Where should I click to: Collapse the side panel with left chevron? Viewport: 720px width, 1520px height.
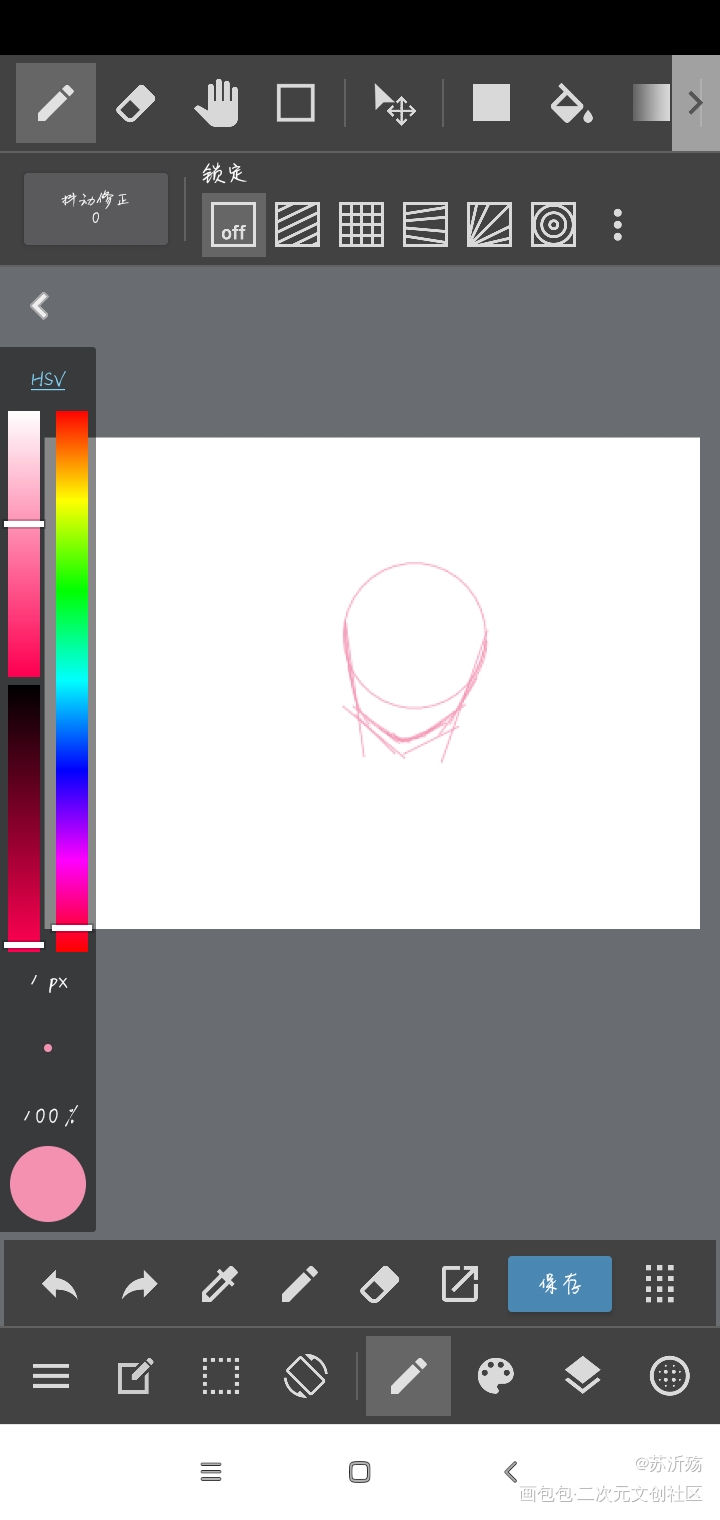(40, 306)
